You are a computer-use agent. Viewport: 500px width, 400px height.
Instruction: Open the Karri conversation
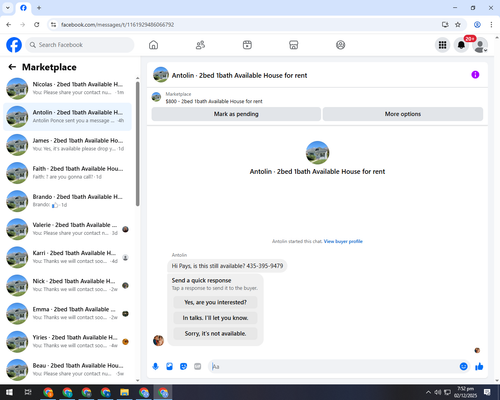pyautogui.click(x=67, y=257)
